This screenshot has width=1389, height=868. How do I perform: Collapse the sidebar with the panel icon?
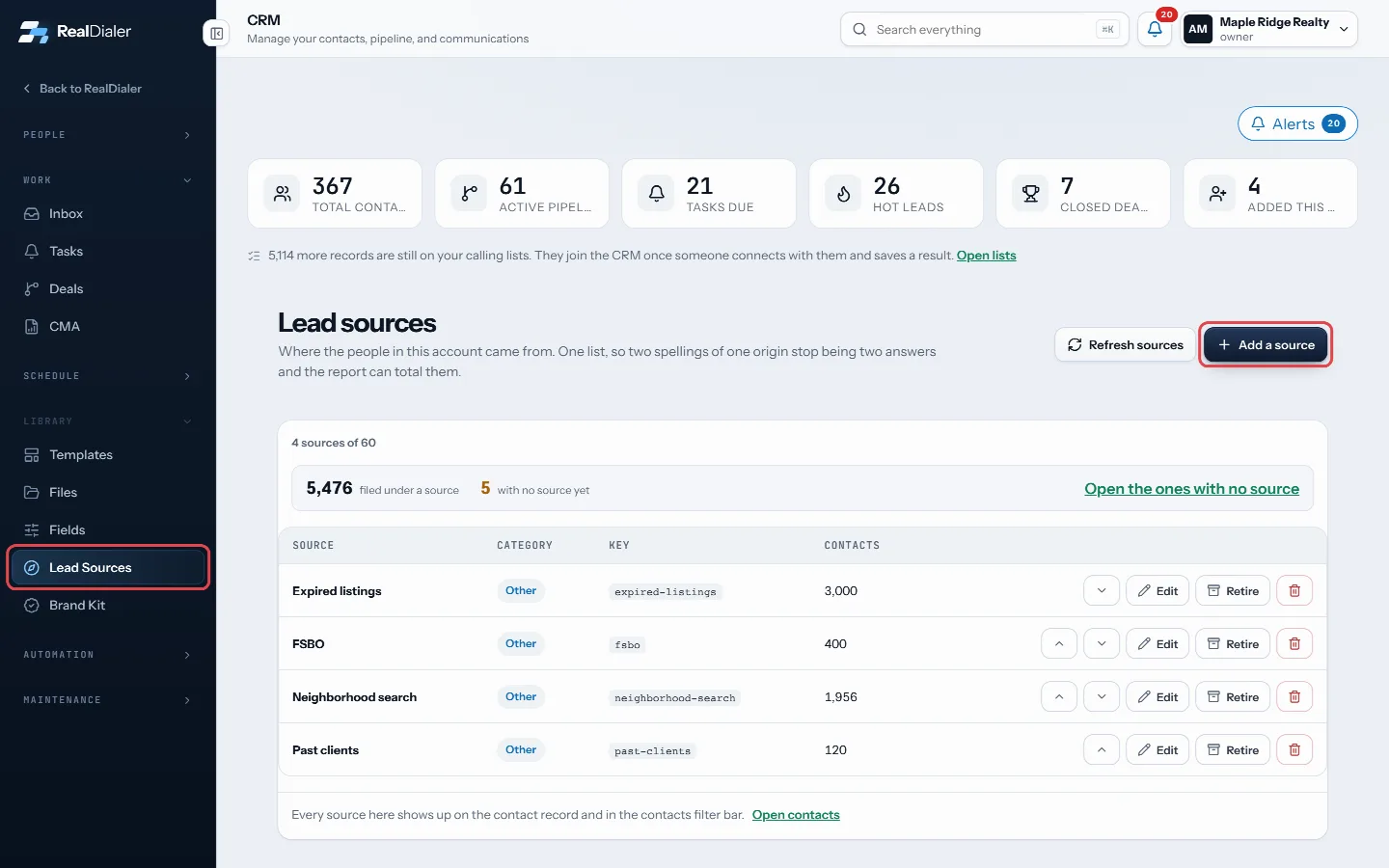(216, 34)
